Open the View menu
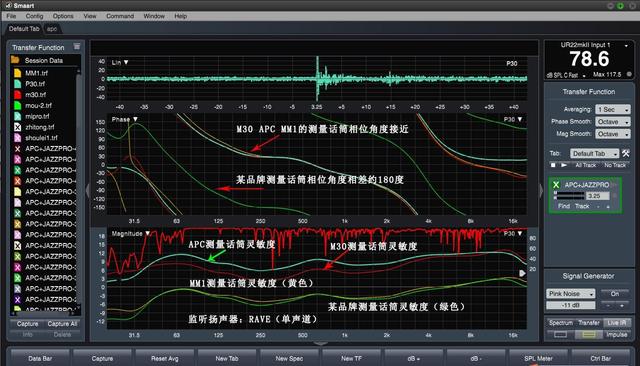 click(90, 16)
